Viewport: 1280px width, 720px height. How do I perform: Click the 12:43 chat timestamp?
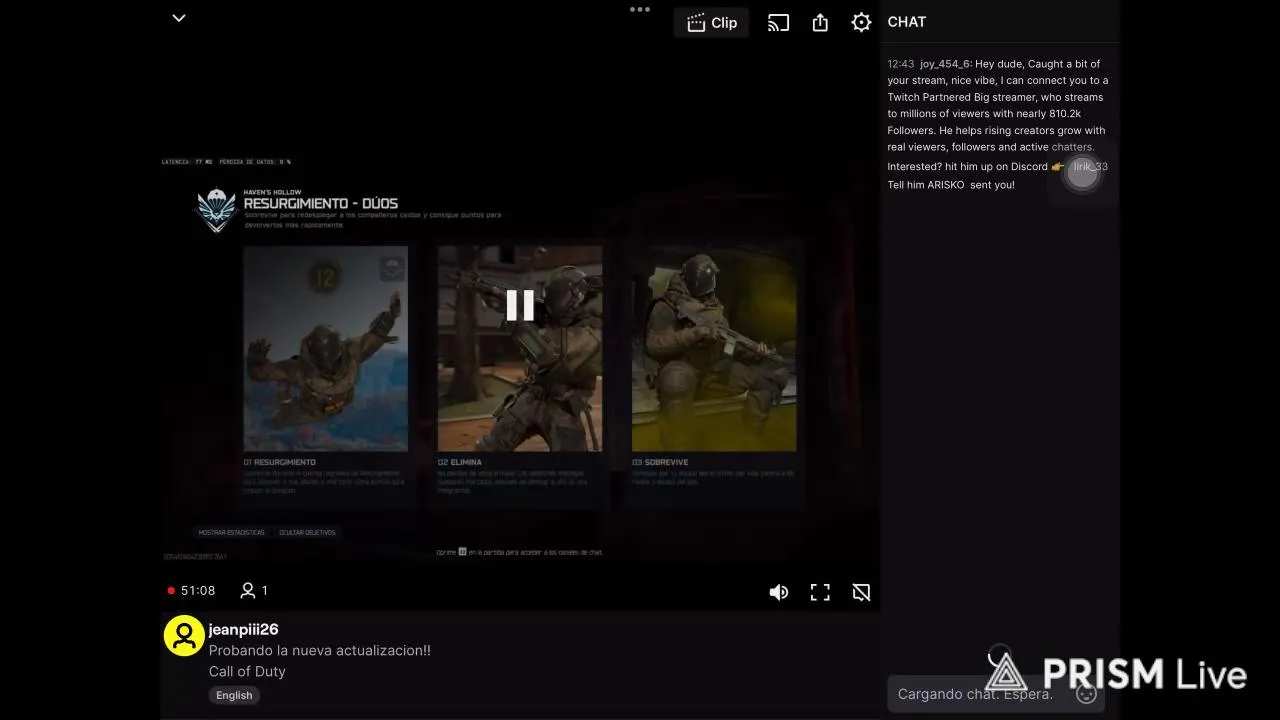pos(901,64)
